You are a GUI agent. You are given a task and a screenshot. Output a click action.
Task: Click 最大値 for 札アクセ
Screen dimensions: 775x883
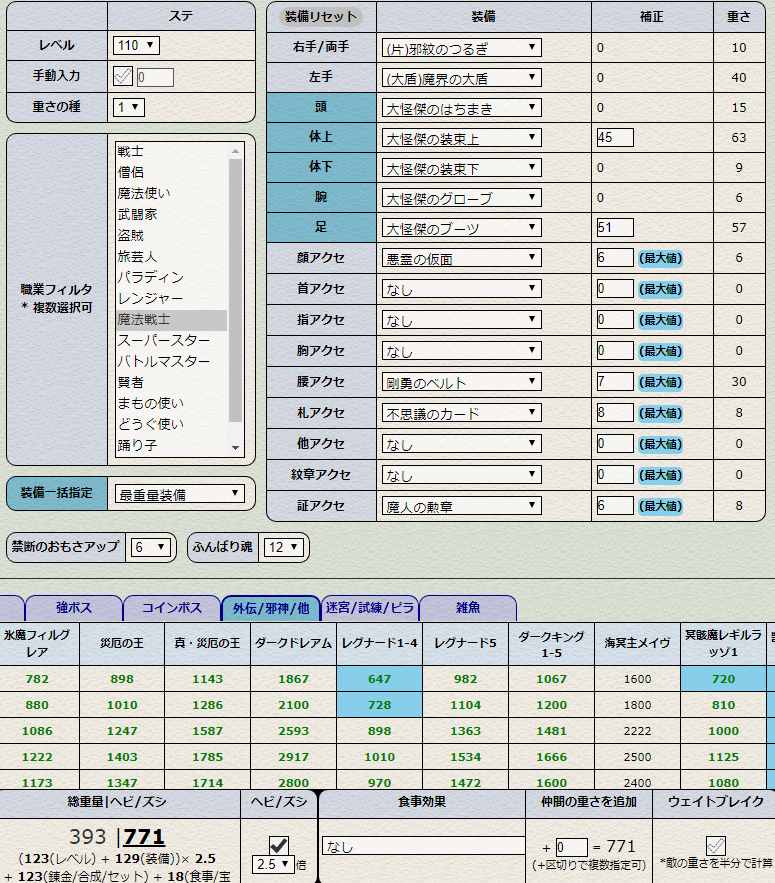(660, 413)
